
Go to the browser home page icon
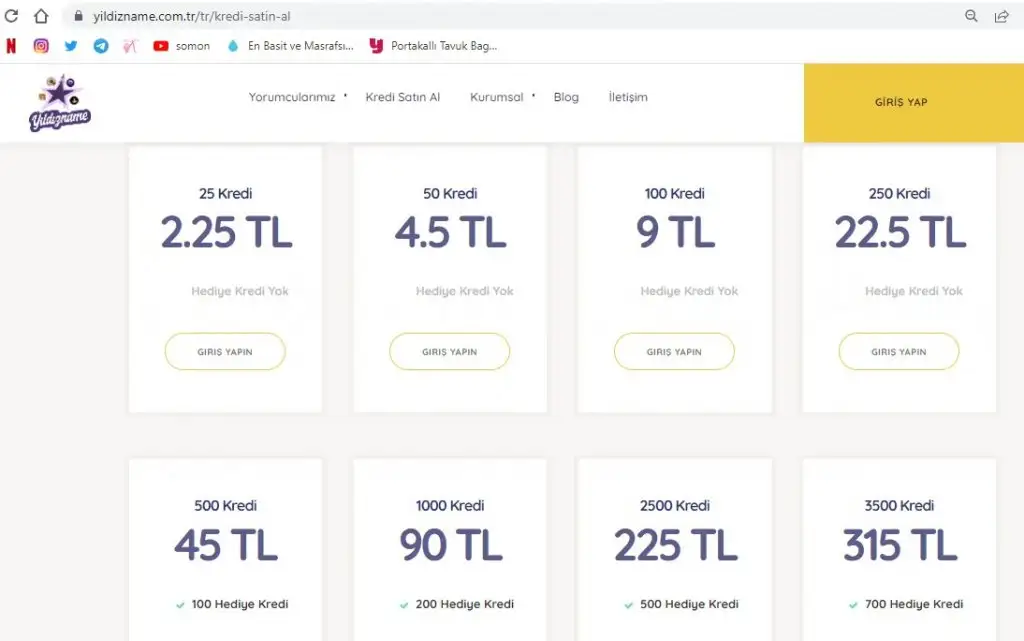point(41,16)
